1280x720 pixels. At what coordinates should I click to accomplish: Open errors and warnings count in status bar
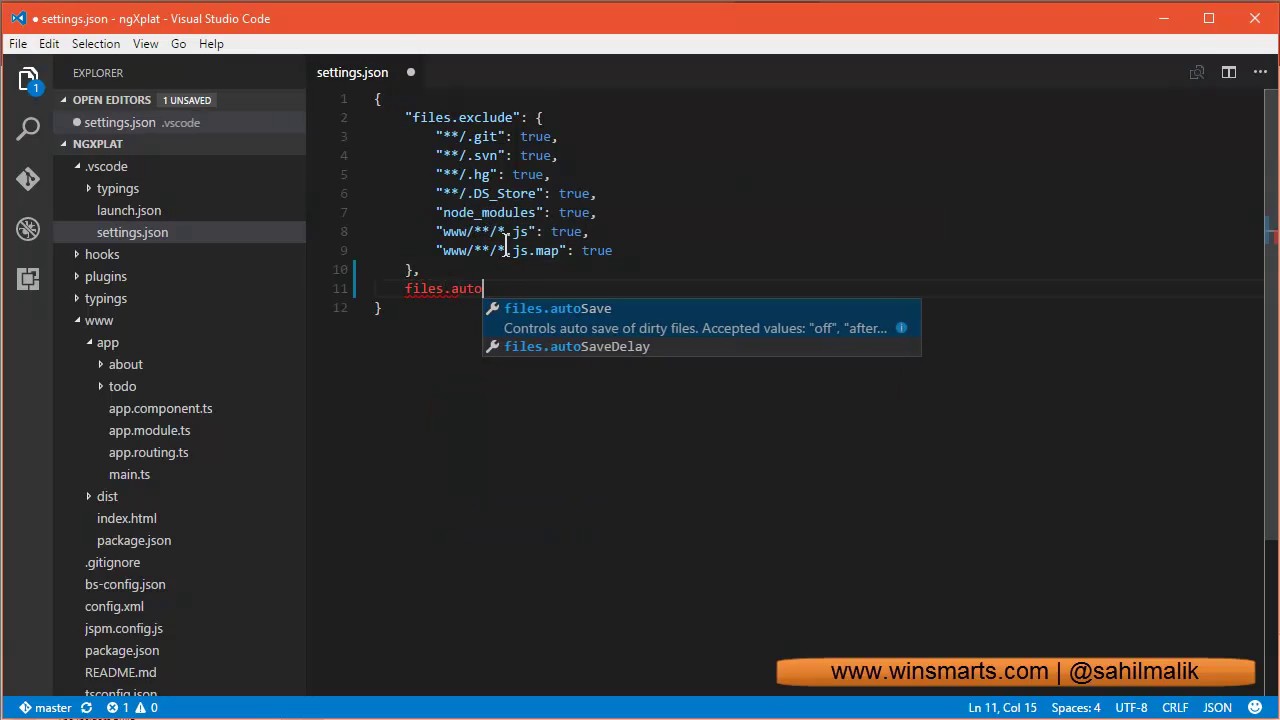pyautogui.click(x=132, y=708)
